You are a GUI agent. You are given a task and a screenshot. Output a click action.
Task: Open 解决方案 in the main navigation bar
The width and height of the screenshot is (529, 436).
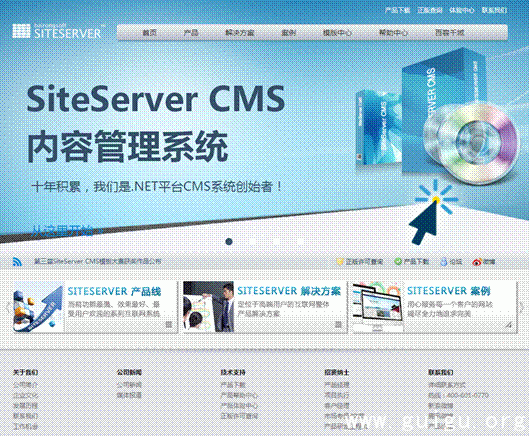pos(240,33)
